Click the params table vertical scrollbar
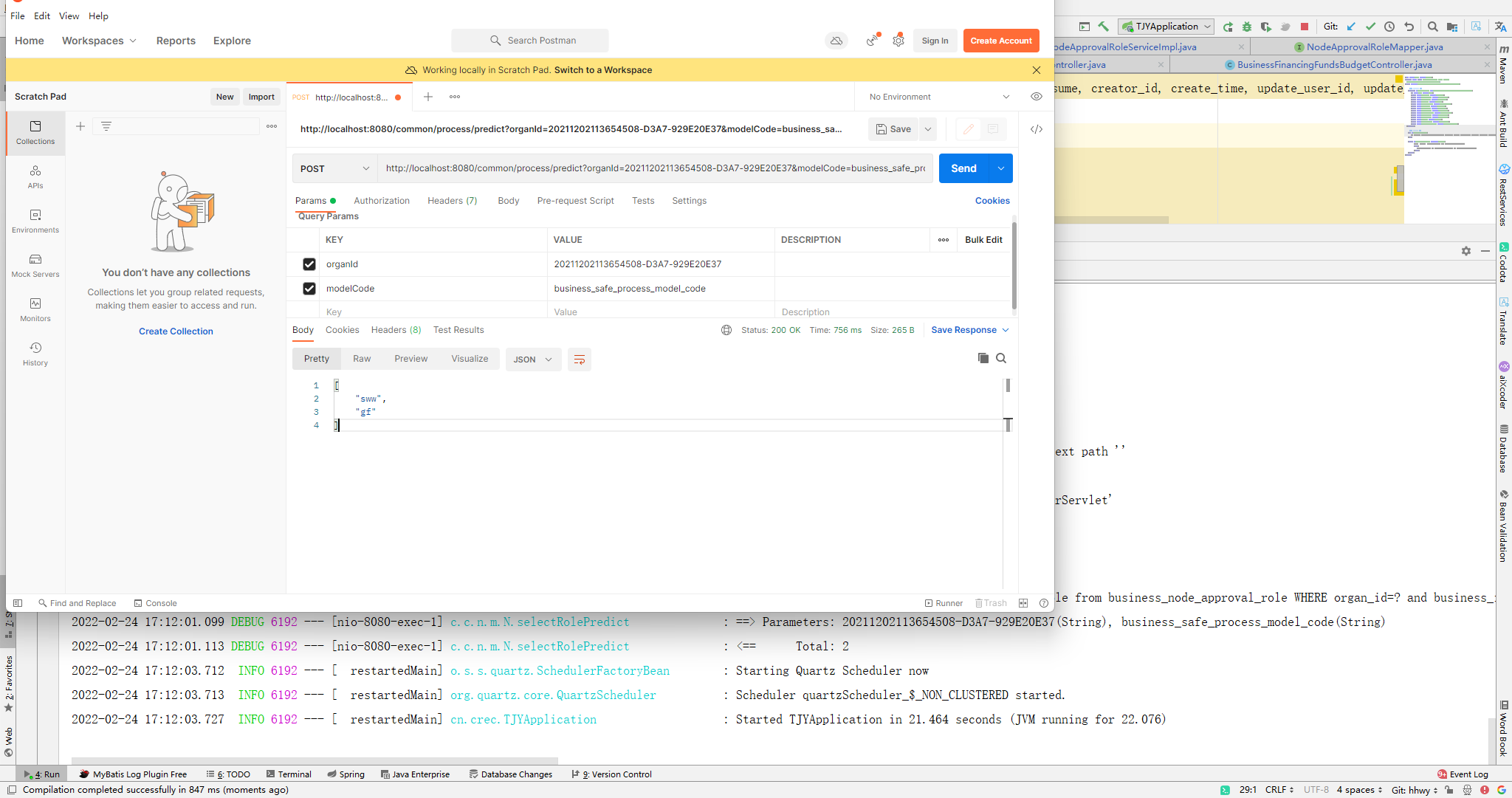Image resolution: width=1512 pixels, height=798 pixels. (x=1014, y=266)
